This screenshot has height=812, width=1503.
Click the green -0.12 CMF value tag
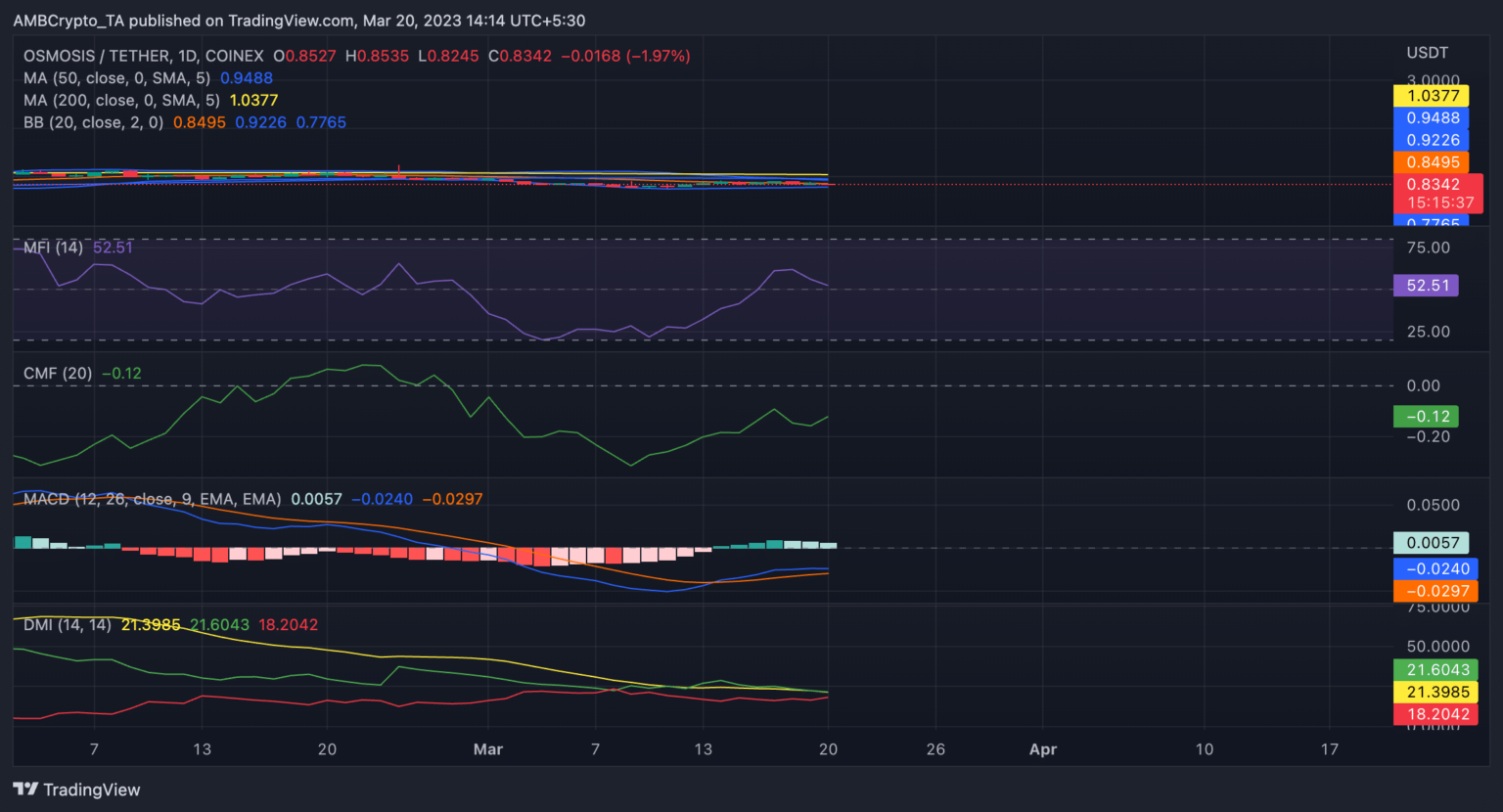(1427, 417)
